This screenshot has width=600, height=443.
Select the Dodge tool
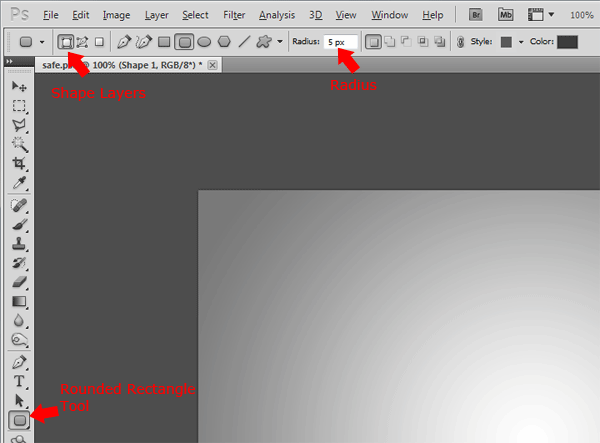point(19,340)
